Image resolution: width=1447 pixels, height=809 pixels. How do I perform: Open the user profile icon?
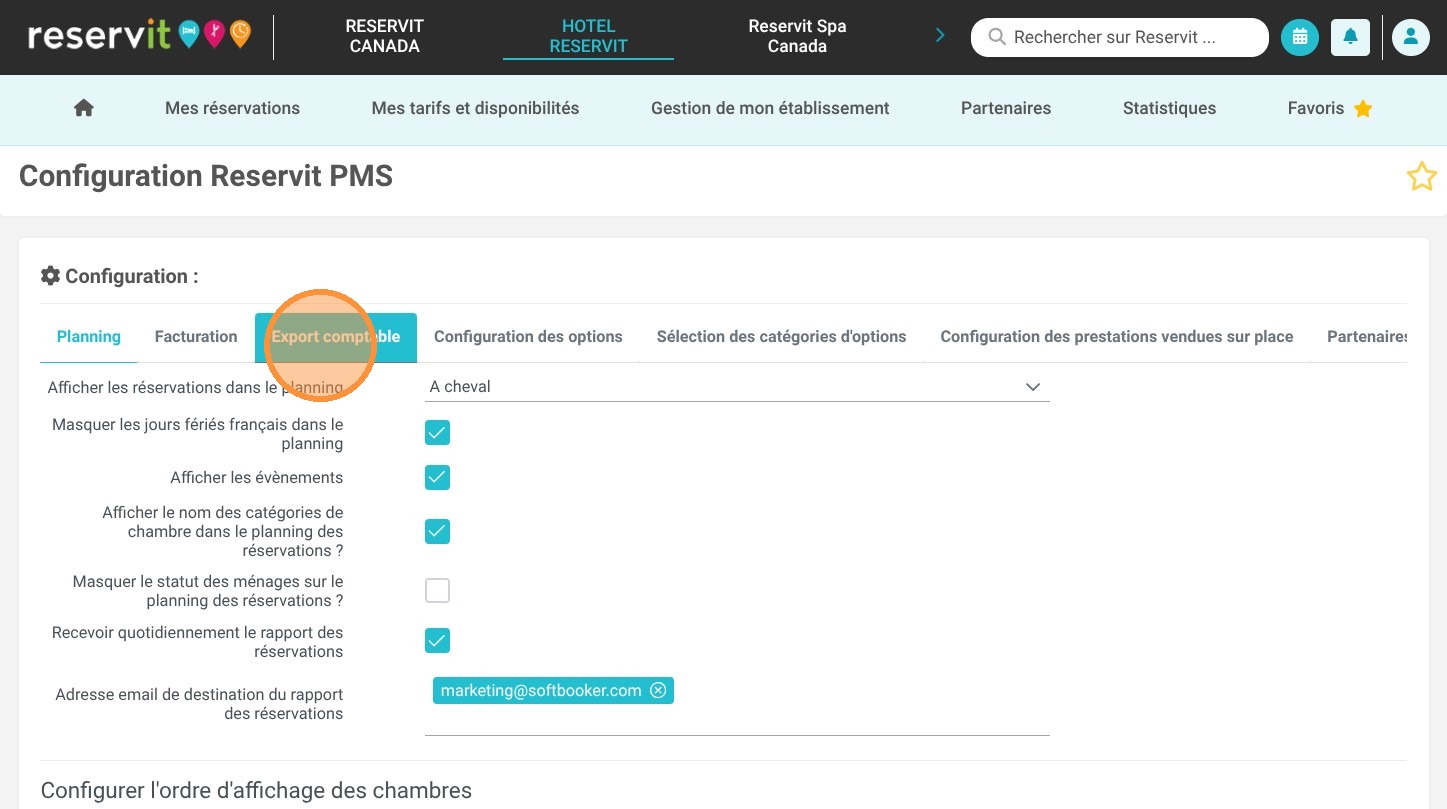tap(1411, 37)
